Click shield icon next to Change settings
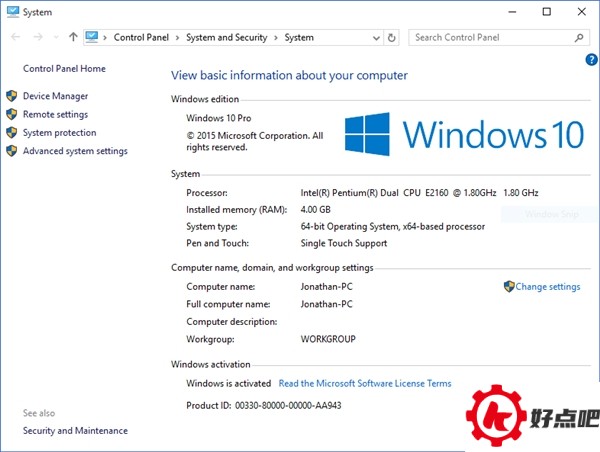 pyautogui.click(x=509, y=286)
